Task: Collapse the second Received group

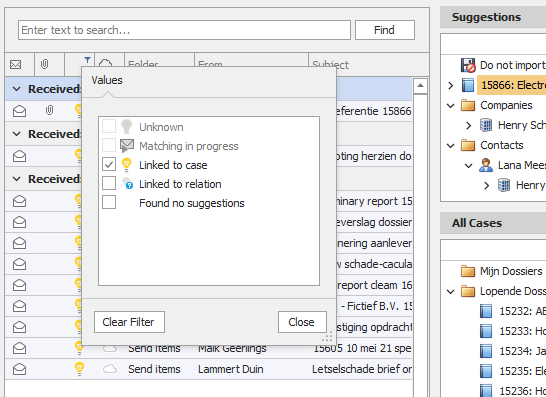Action: tap(16, 134)
